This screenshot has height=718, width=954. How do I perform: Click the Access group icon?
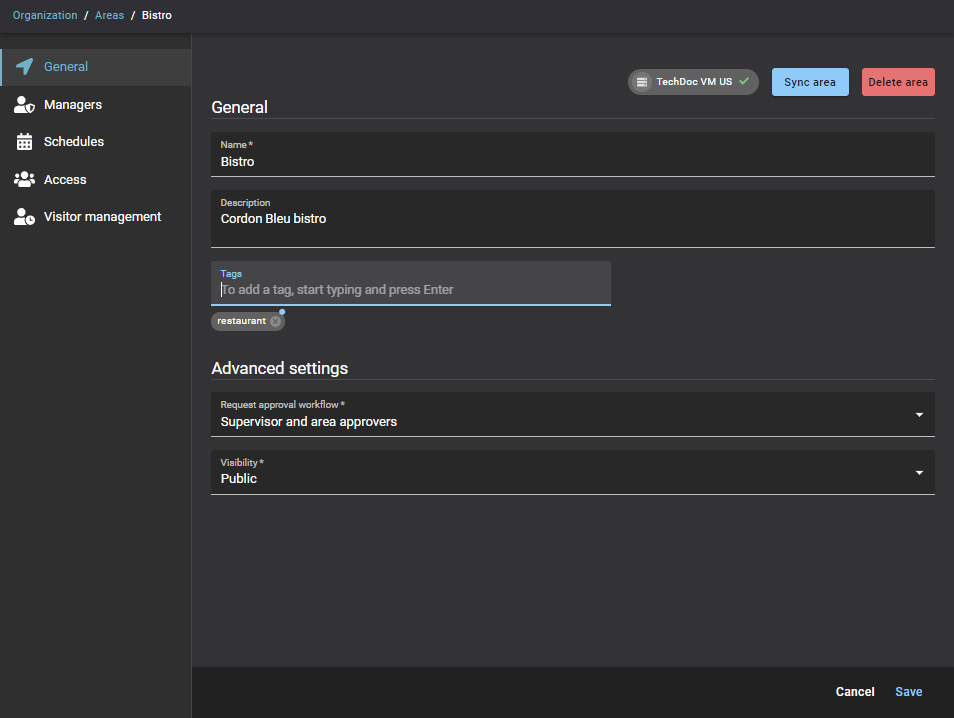coord(25,180)
